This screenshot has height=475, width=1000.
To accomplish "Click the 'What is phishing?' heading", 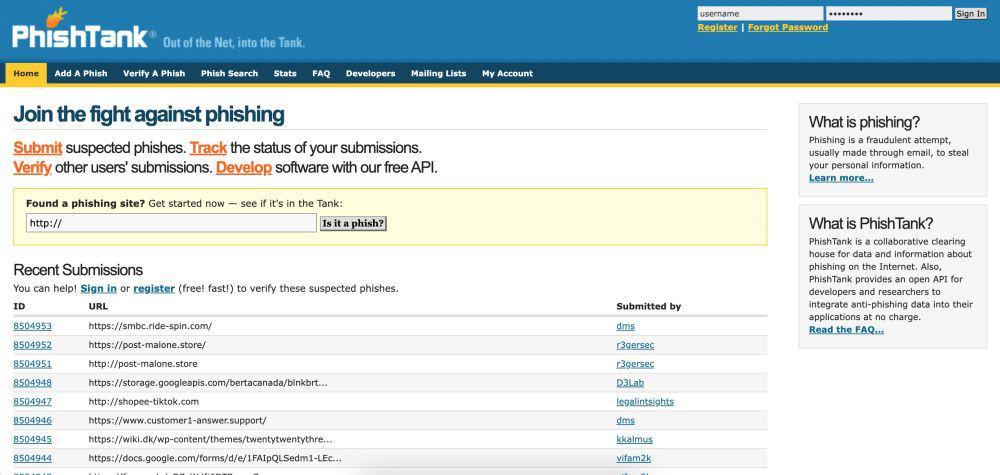I will pyautogui.click(x=864, y=122).
